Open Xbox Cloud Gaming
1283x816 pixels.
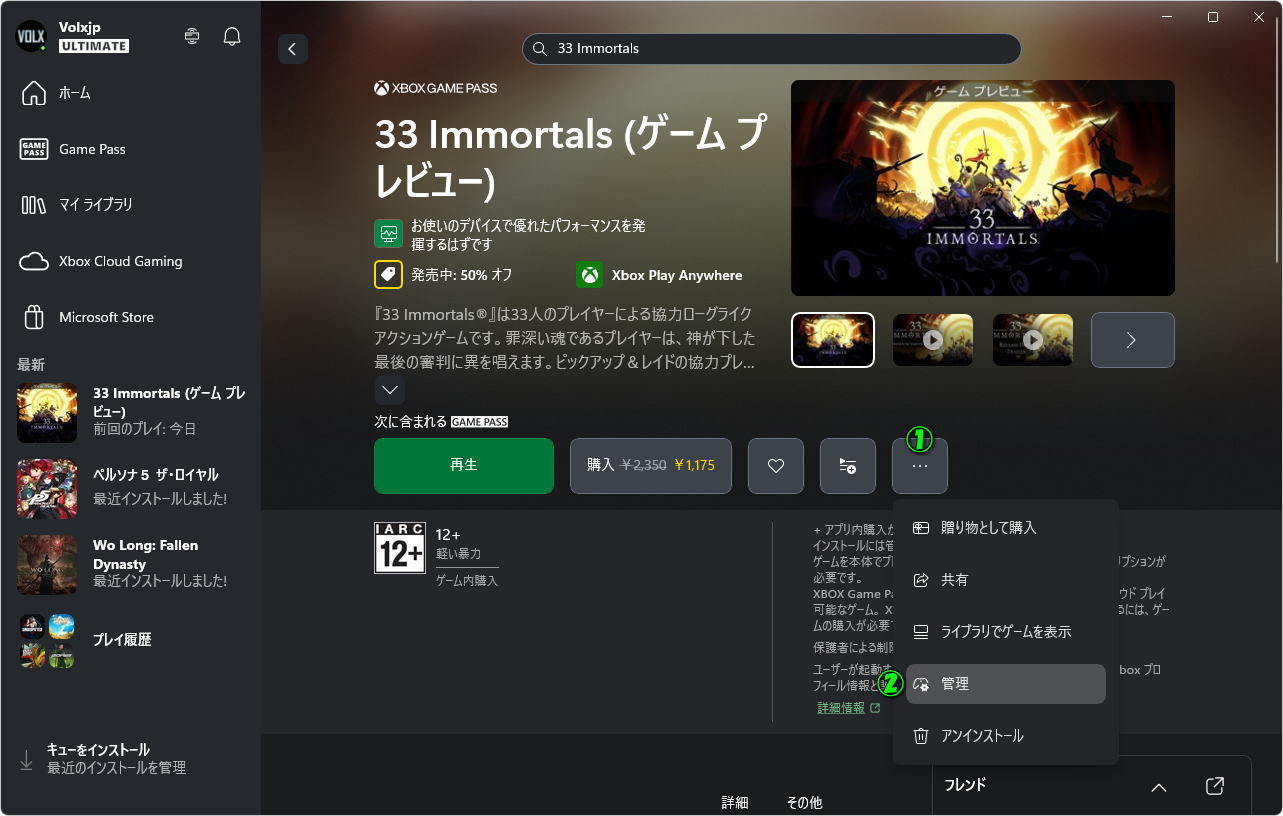point(130,261)
